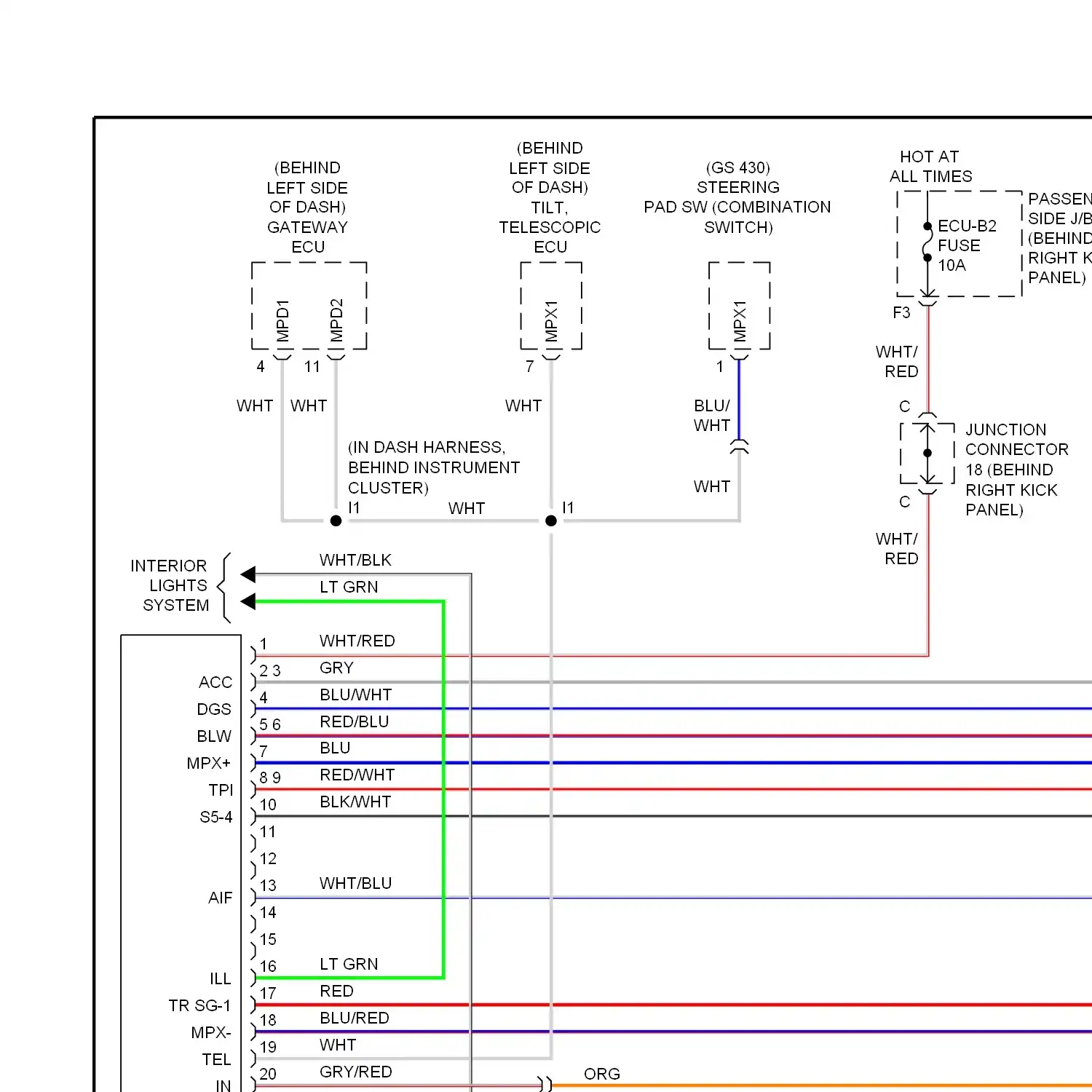This screenshot has height=1092, width=1092.
Task: Click the "BLU/RED" wire label
Action: 354,1018
